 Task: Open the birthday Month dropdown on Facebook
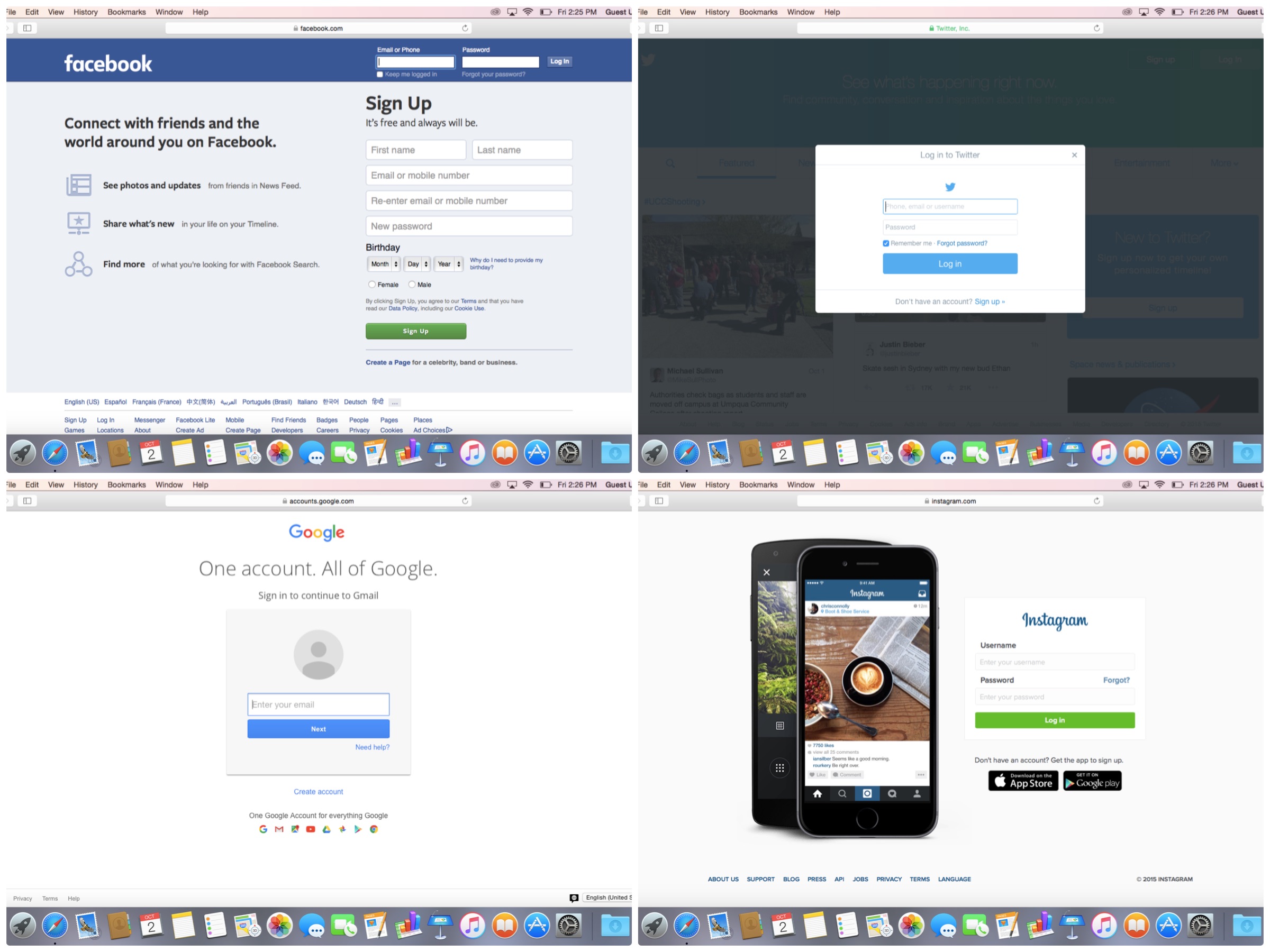(x=384, y=264)
